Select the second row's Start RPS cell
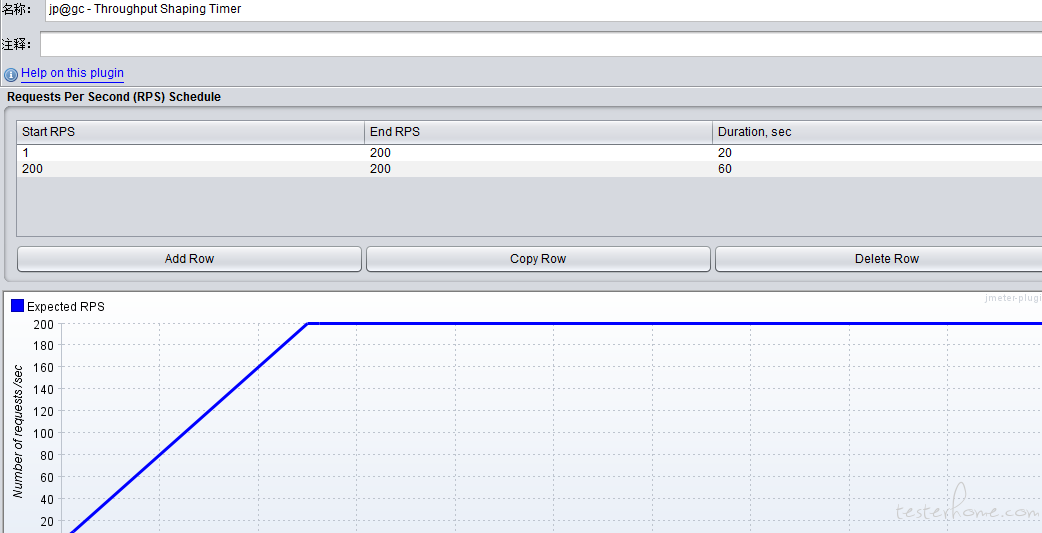The width and height of the screenshot is (1042, 533). [x=190, y=169]
